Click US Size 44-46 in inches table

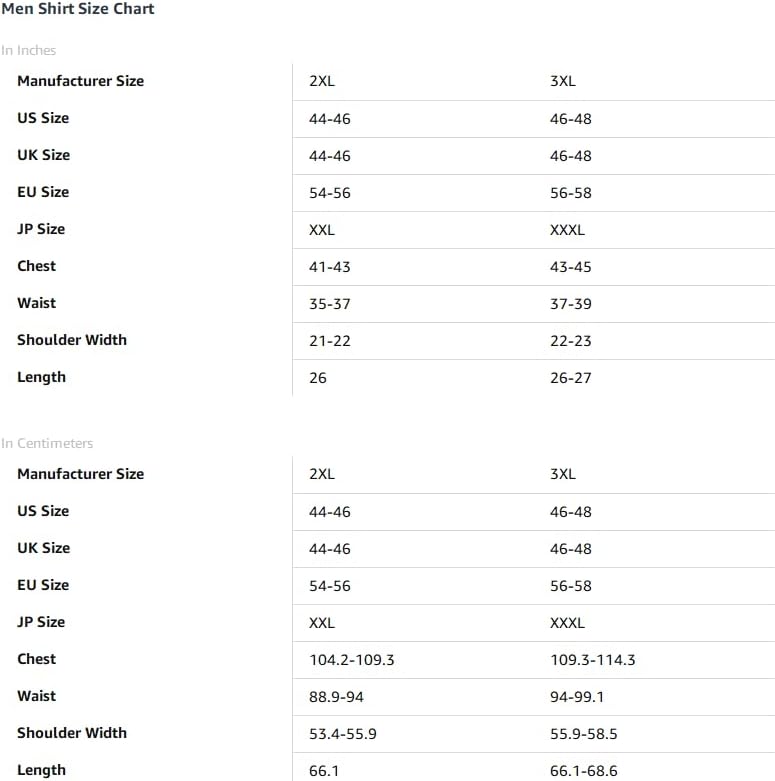(330, 119)
